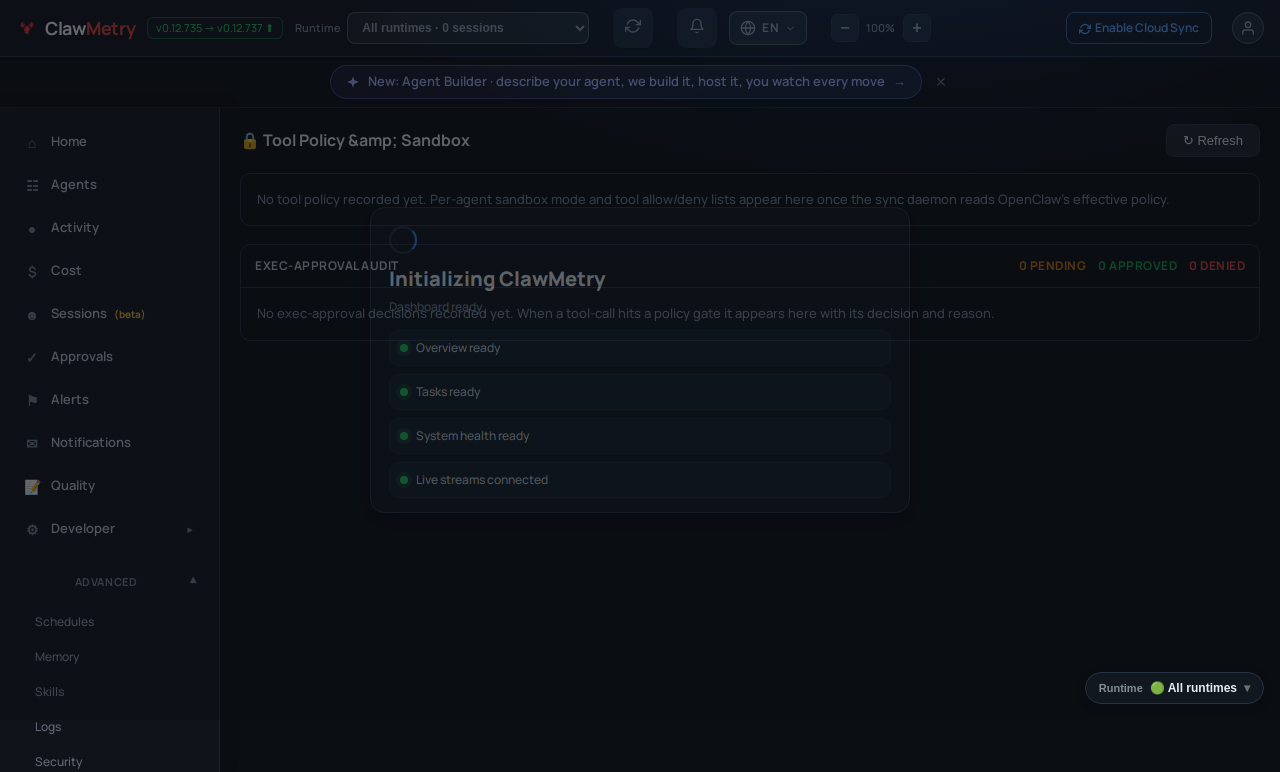The width and height of the screenshot is (1280, 772).
Task: Click the Initializing ClawMetry heading
Action: pyautogui.click(x=497, y=279)
